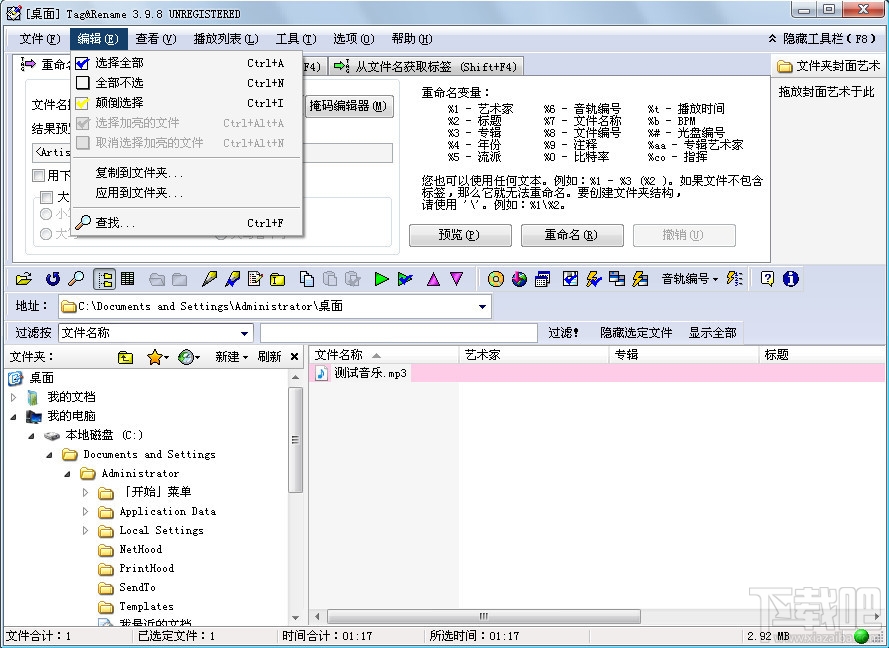Open the 工具 menu in the menu bar
The height and width of the screenshot is (648, 889).
pyautogui.click(x=294, y=39)
